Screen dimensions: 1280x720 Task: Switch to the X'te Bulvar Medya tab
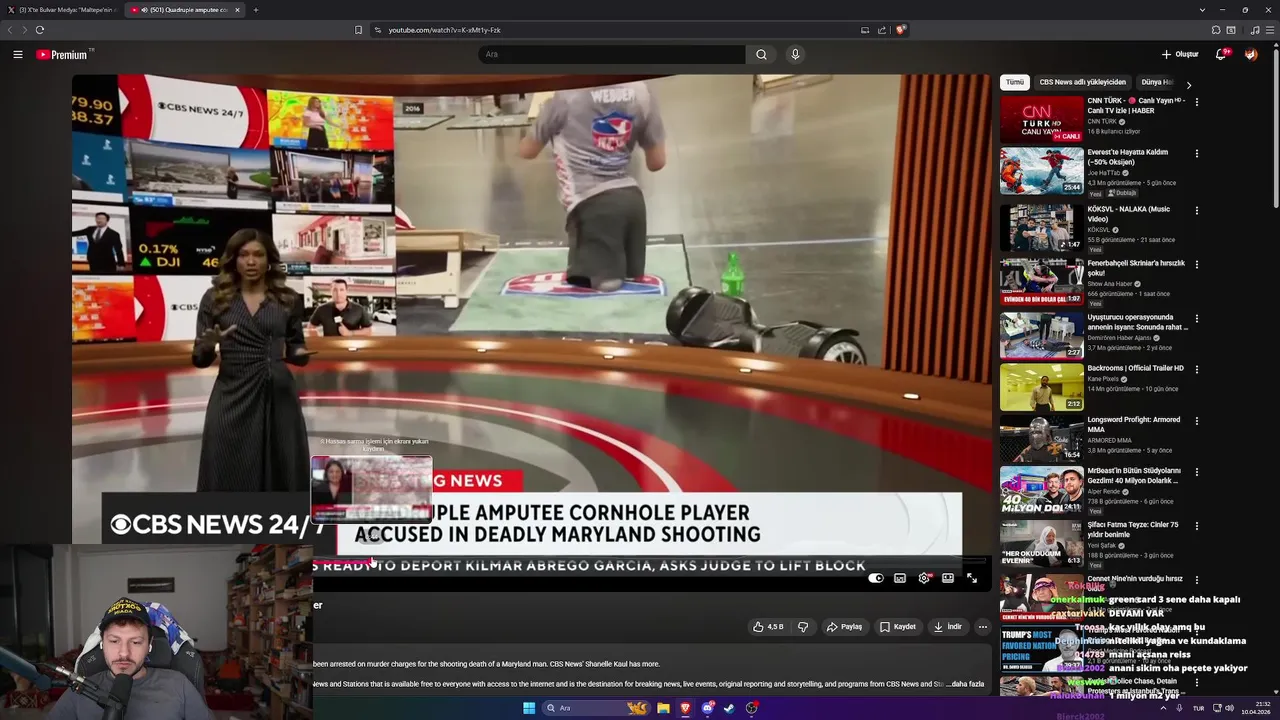pos(62,10)
